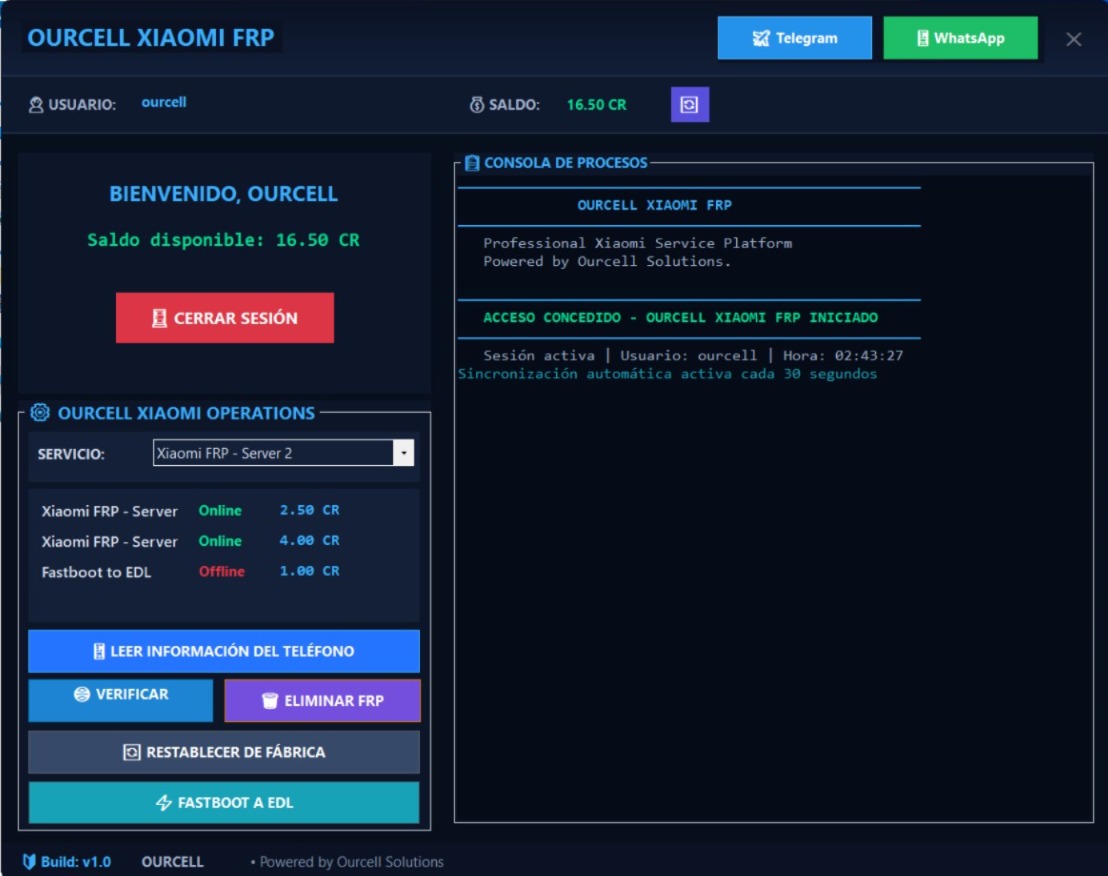
Task: Click the red 'Offline' status
Action: point(221,571)
